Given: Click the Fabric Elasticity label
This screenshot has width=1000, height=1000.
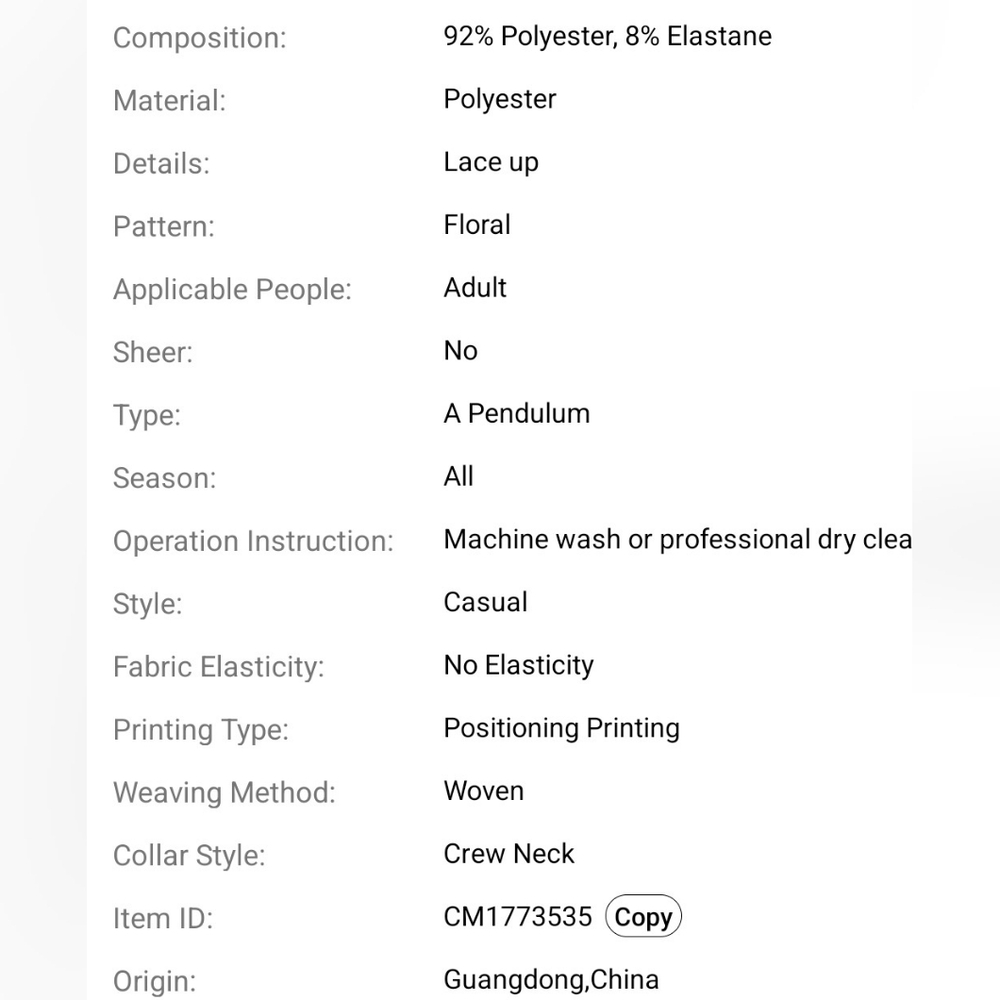Looking at the screenshot, I should point(219,667).
